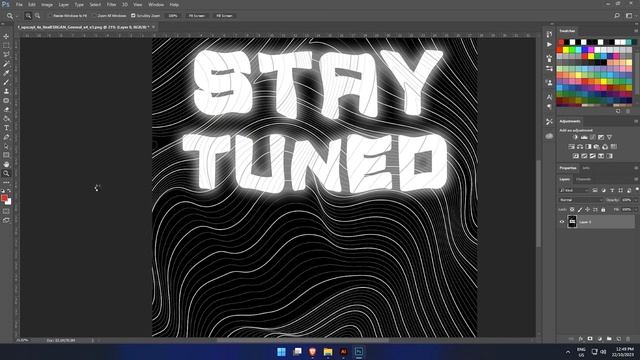
Task: Open File Explorer from taskbar
Action: point(328,352)
